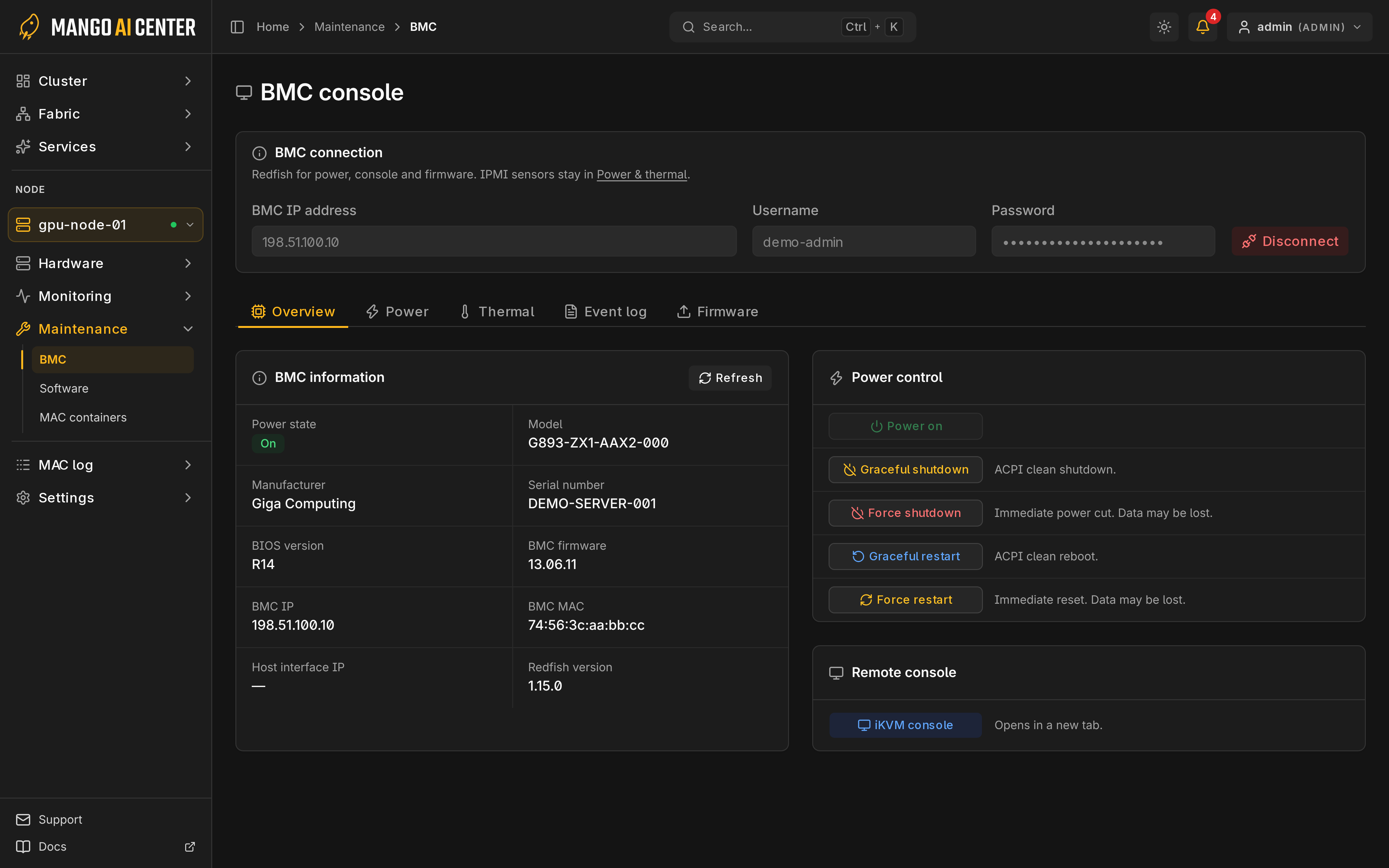Toggle the sidebar panel icon
The width and height of the screenshot is (1389, 868).
click(237, 27)
